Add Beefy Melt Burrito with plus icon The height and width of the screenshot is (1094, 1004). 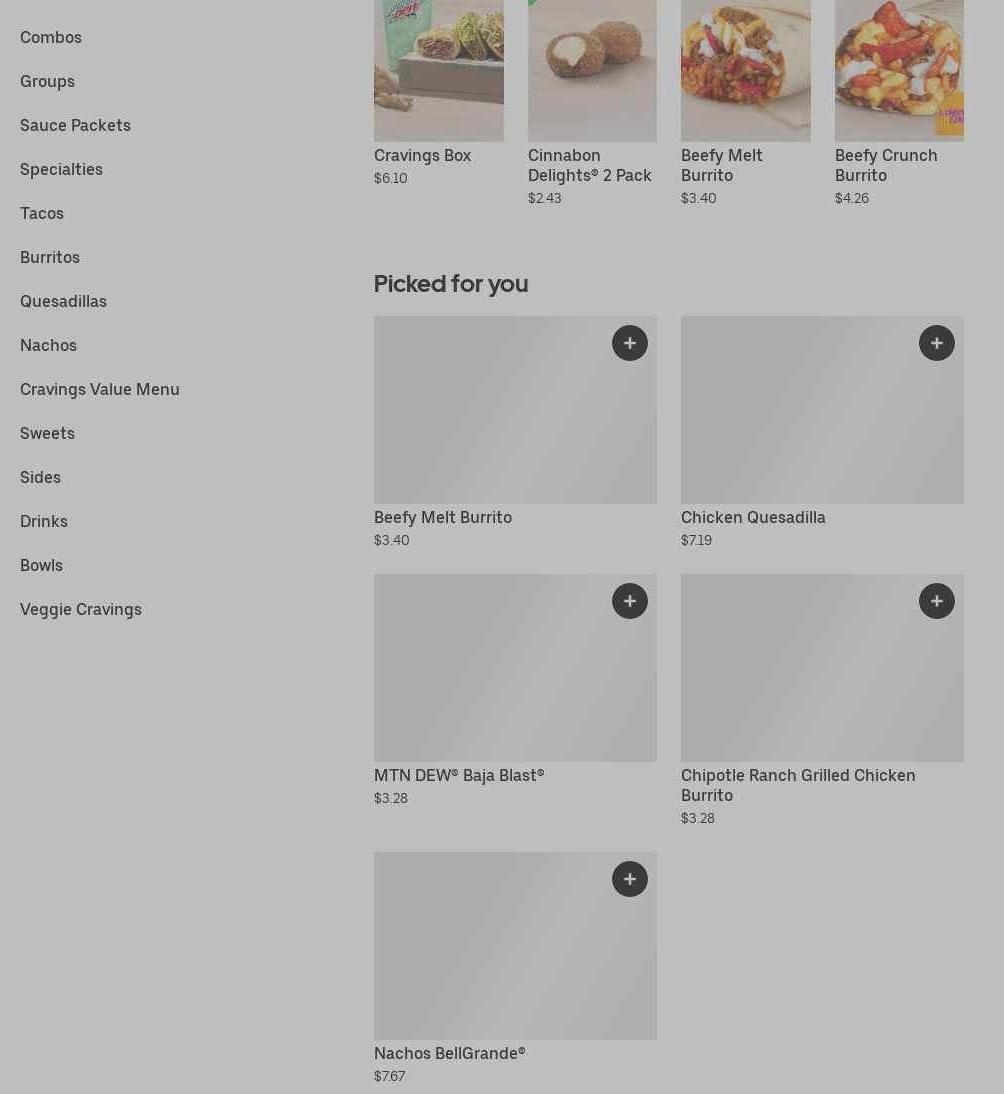[x=629, y=343]
